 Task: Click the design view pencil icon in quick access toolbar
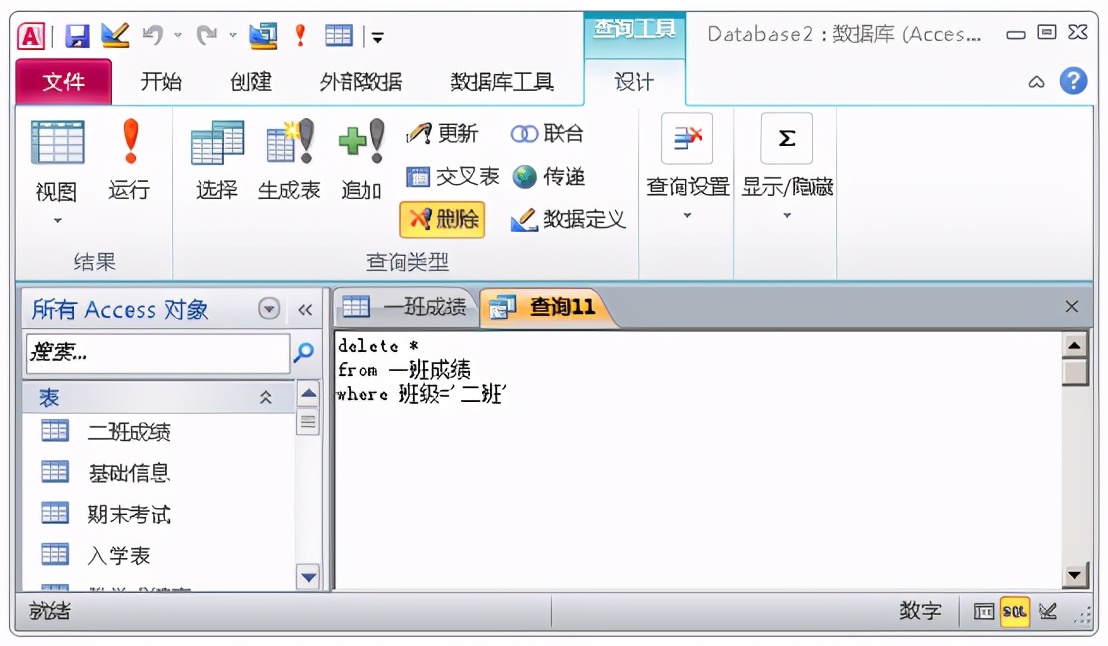pos(114,35)
